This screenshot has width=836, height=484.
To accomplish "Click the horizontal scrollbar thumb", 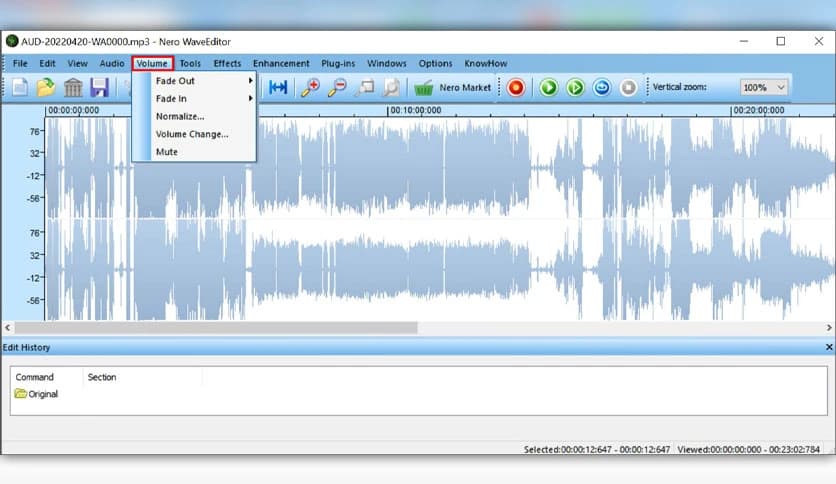I will (x=216, y=328).
